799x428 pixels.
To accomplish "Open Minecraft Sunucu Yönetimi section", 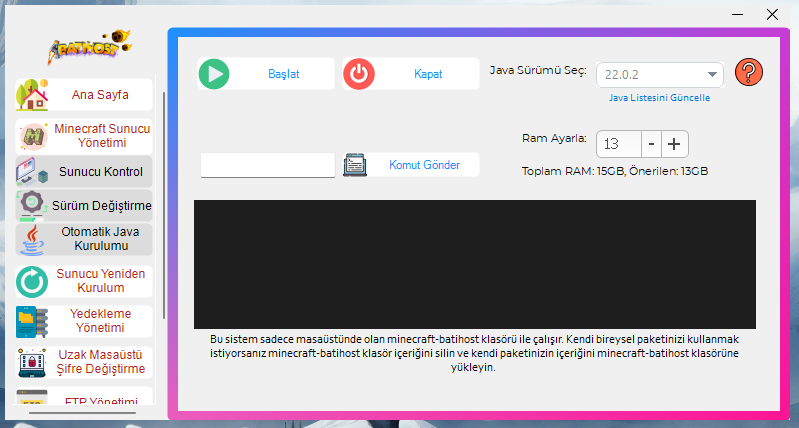I will (x=84, y=136).
